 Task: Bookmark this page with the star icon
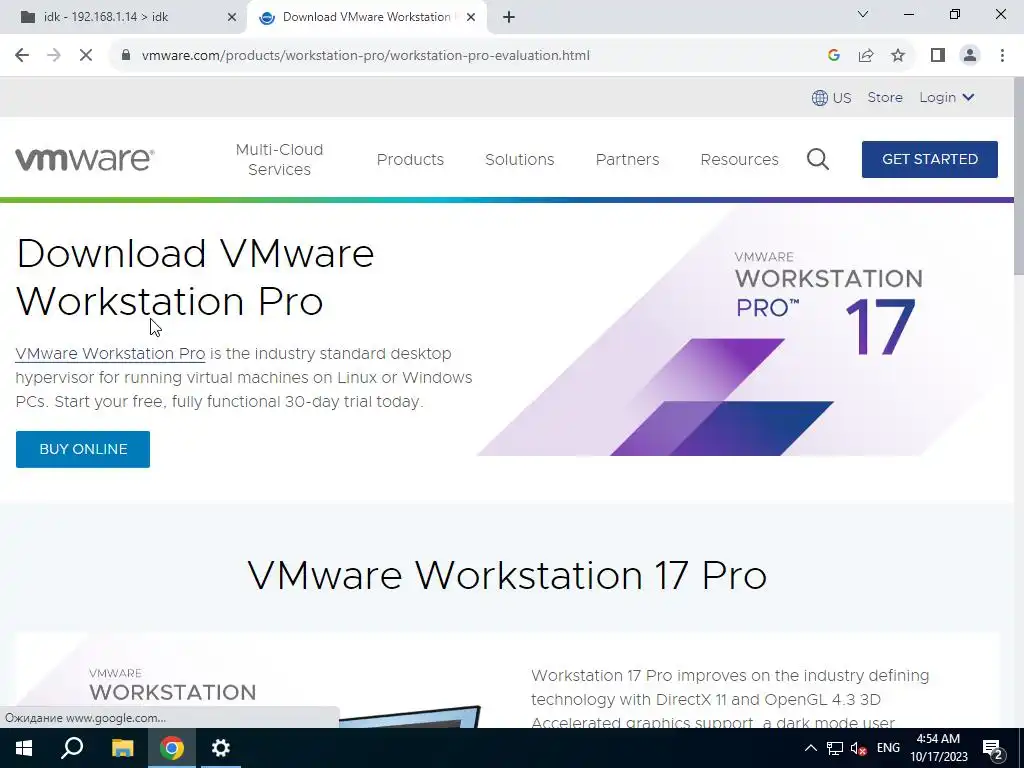coord(898,56)
